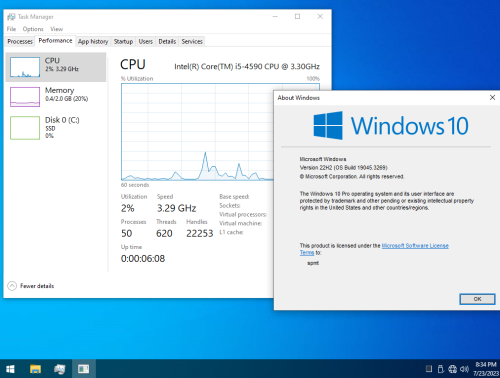Open the Options menu

coord(33,29)
